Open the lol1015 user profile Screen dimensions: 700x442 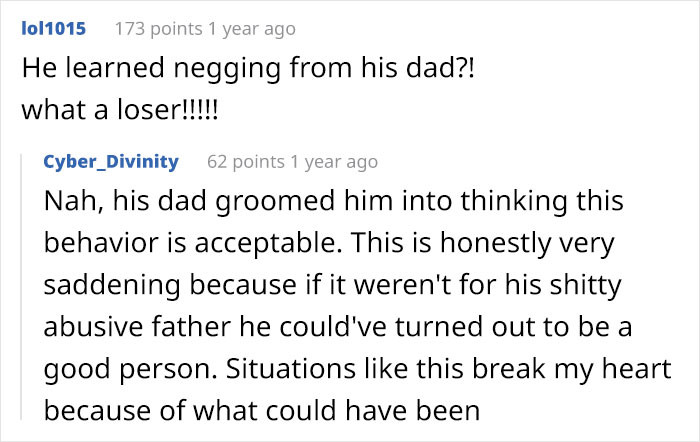pos(54,29)
